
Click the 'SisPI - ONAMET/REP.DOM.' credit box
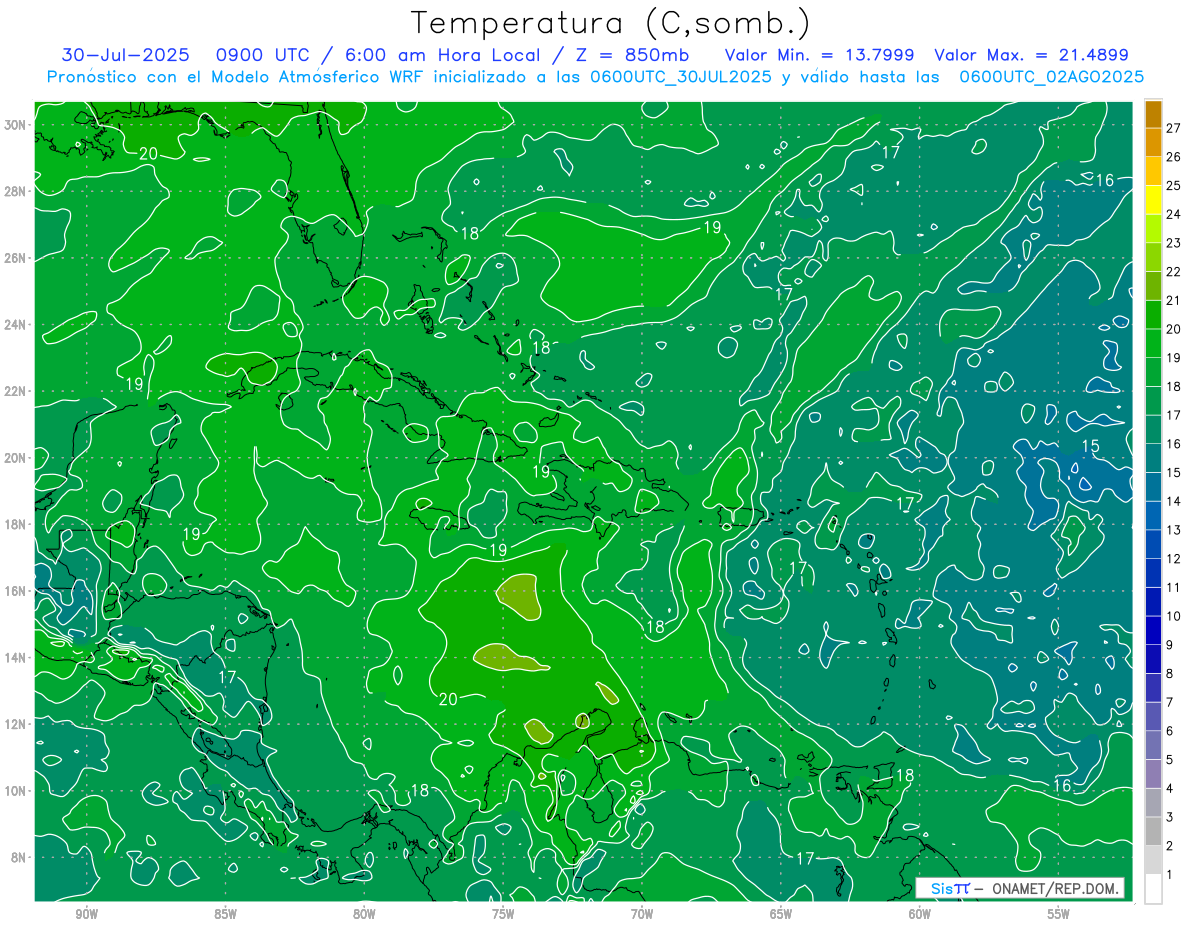[1019, 888]
